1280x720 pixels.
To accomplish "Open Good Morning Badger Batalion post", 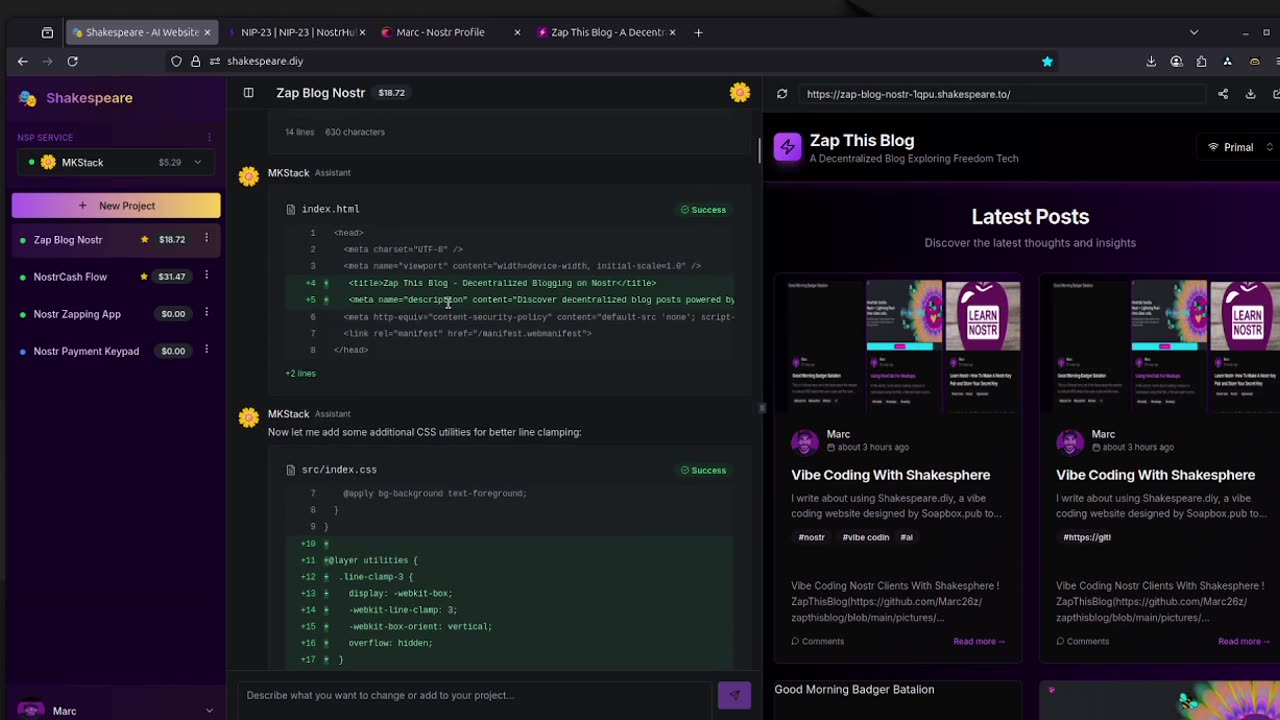I will pos(854,689).
